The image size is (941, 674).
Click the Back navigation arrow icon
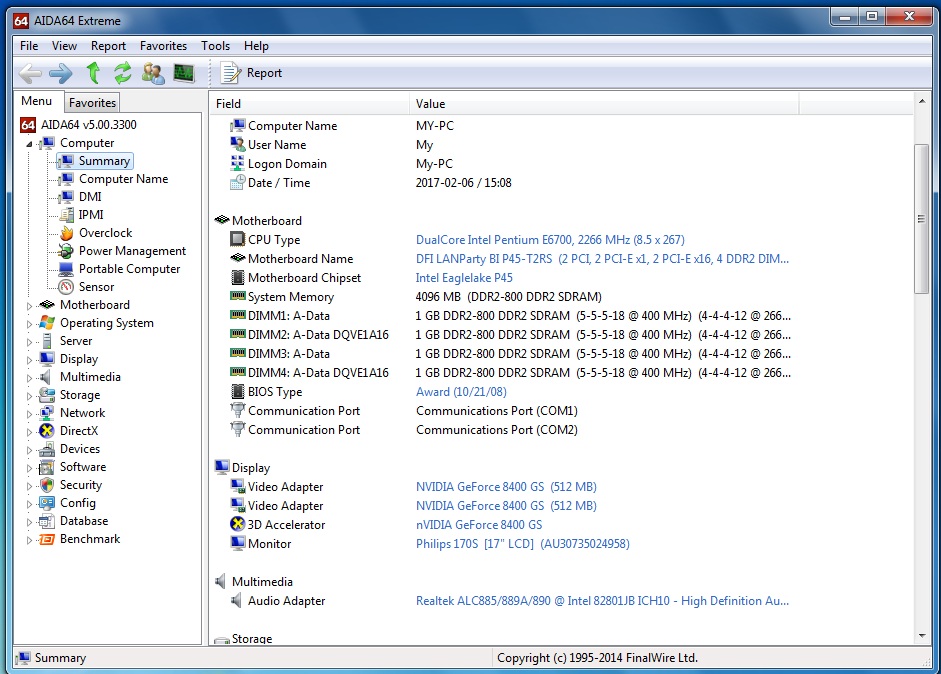30,73
